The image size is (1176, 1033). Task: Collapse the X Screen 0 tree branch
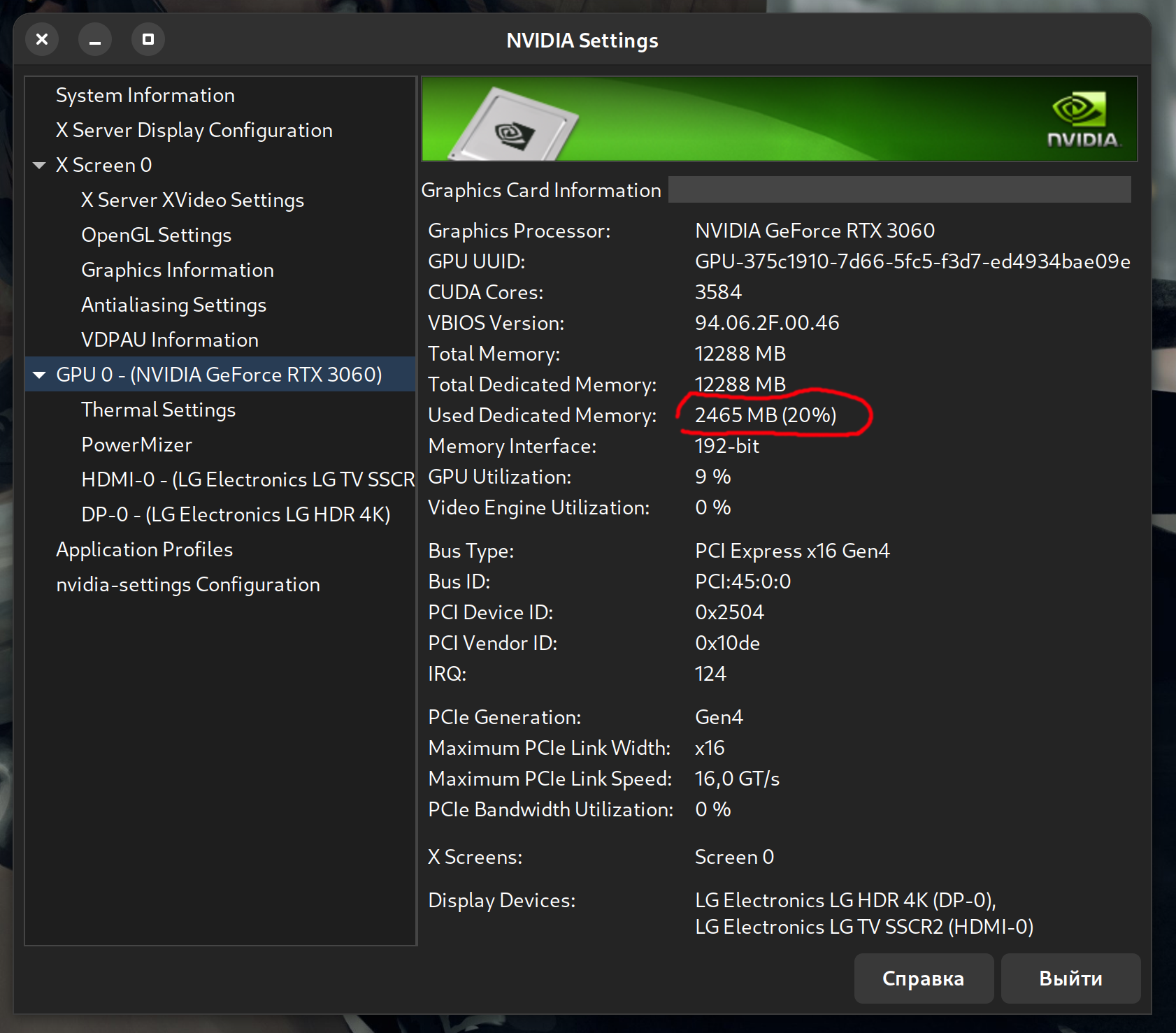tap(39, 166)
